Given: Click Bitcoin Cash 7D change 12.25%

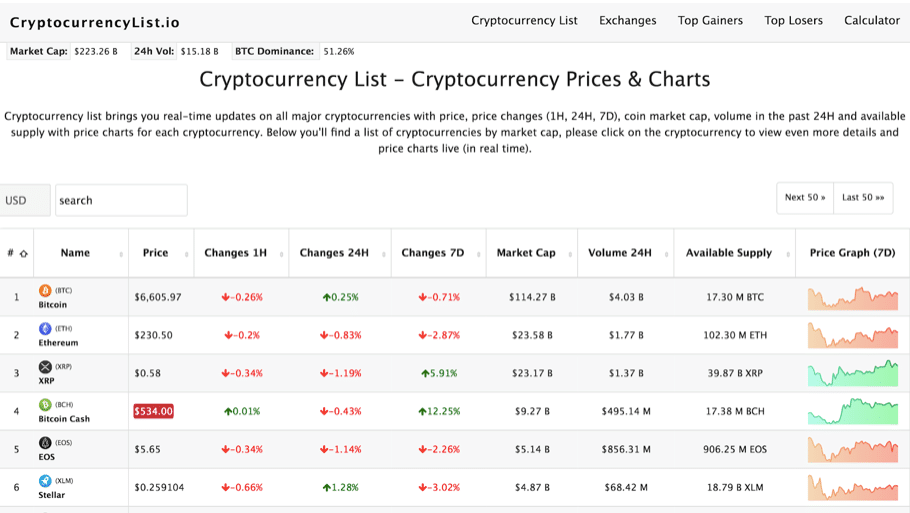Looking at the screenshot, I should (x=439, y=411).
